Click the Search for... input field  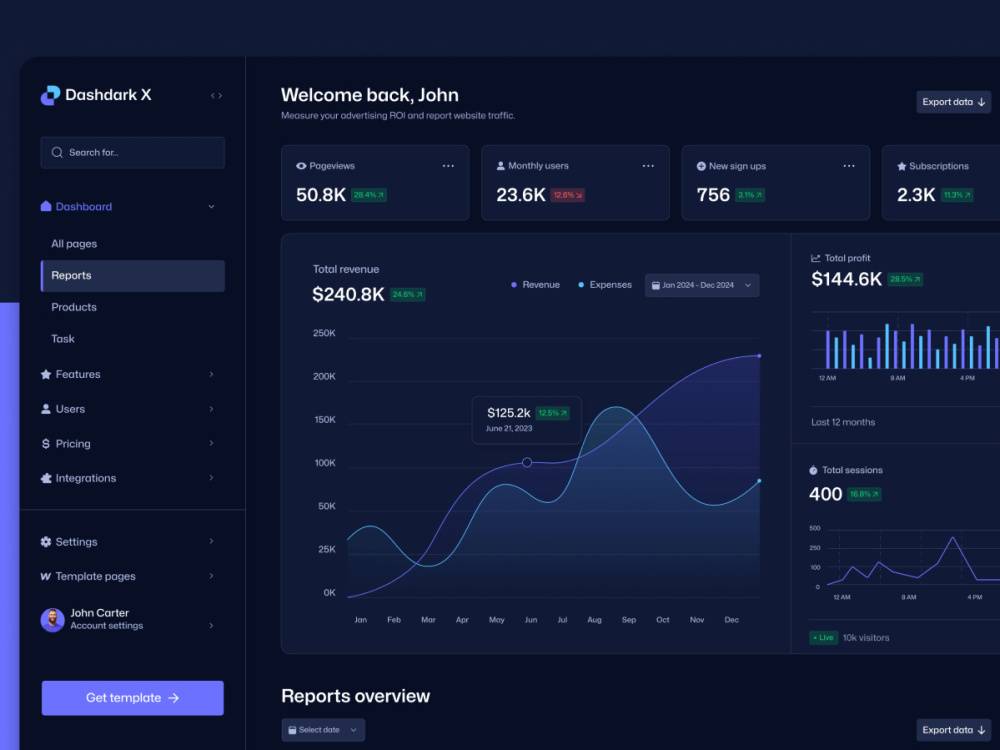click(x=133, y=152)
